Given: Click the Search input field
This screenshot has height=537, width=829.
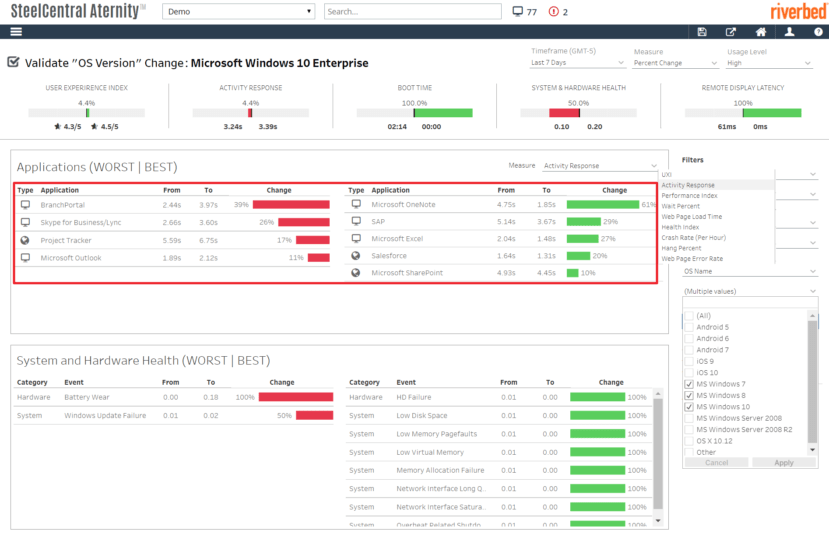Looking at the screenshot, I should [x=412, y=11].
